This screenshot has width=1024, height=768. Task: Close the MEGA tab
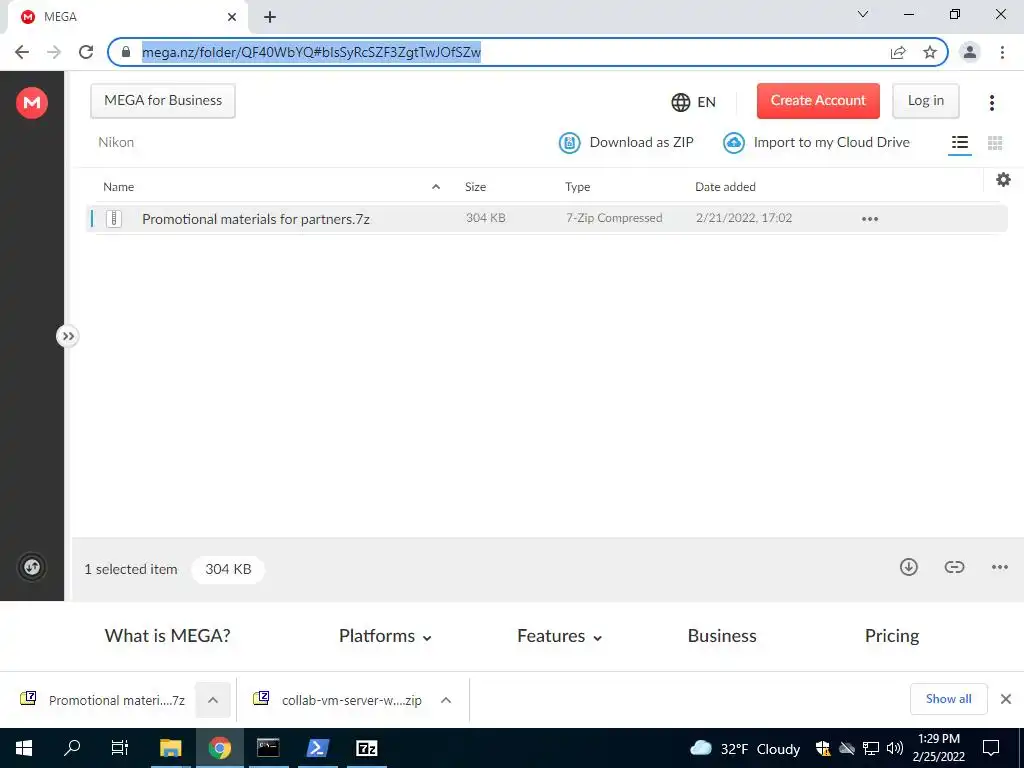click(232, 17)
